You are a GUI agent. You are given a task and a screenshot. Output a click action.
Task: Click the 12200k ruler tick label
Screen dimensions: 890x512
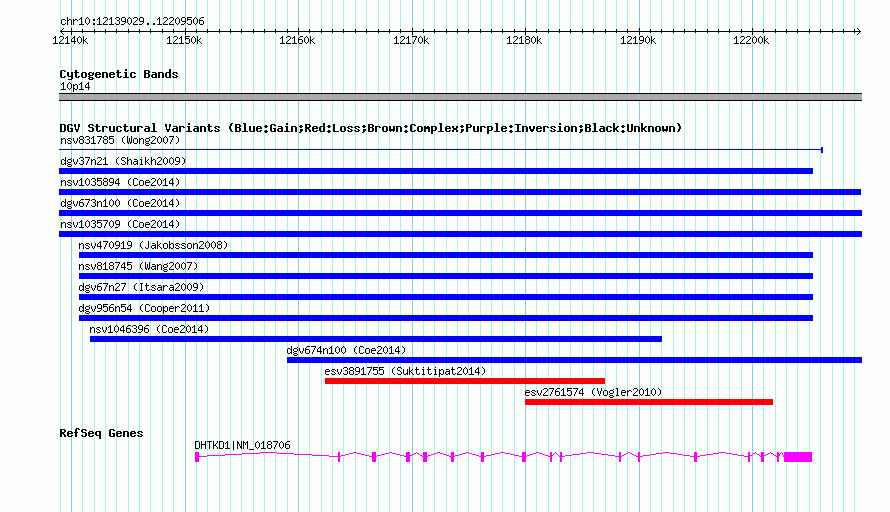(752, 40)
